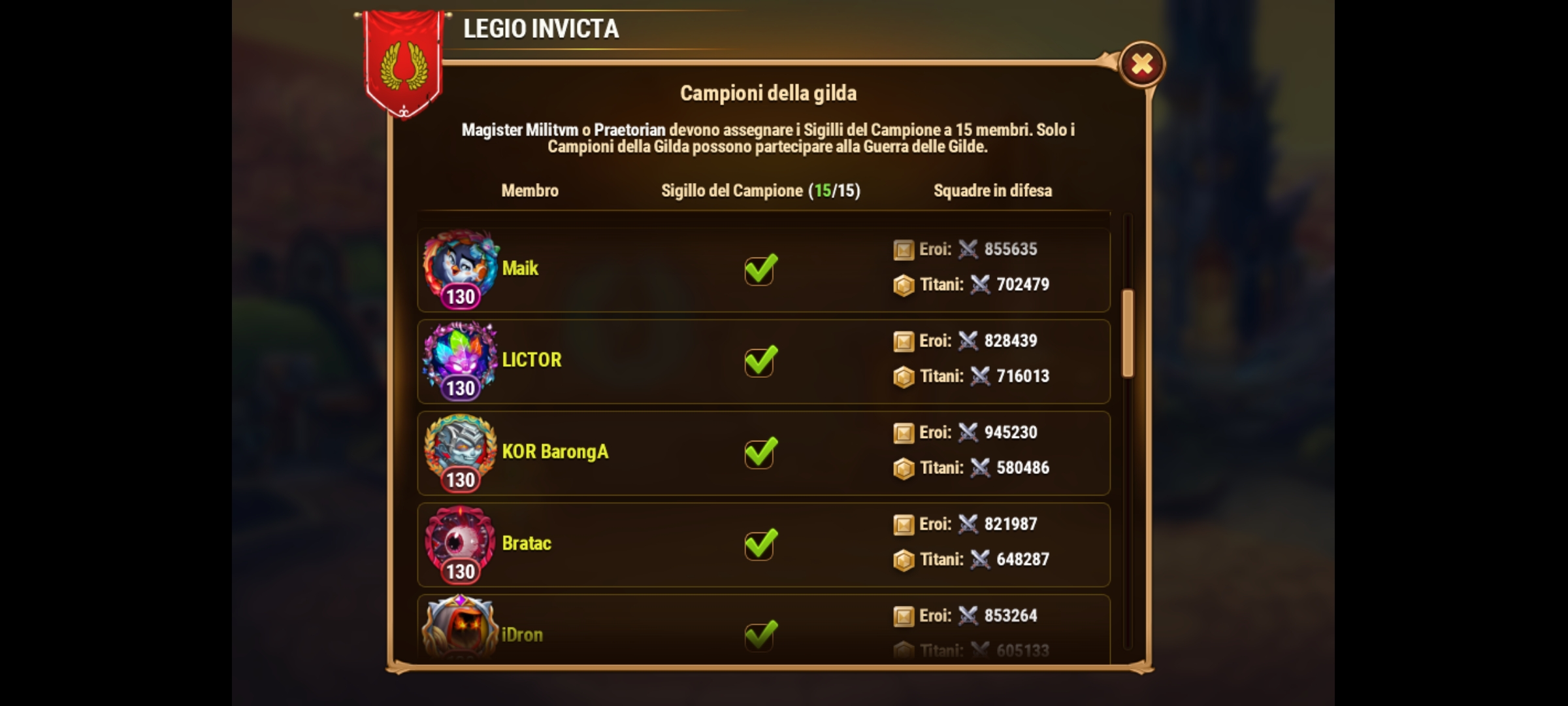
Task: Click Maik's Titani team icon
Action: coord(904,285)
